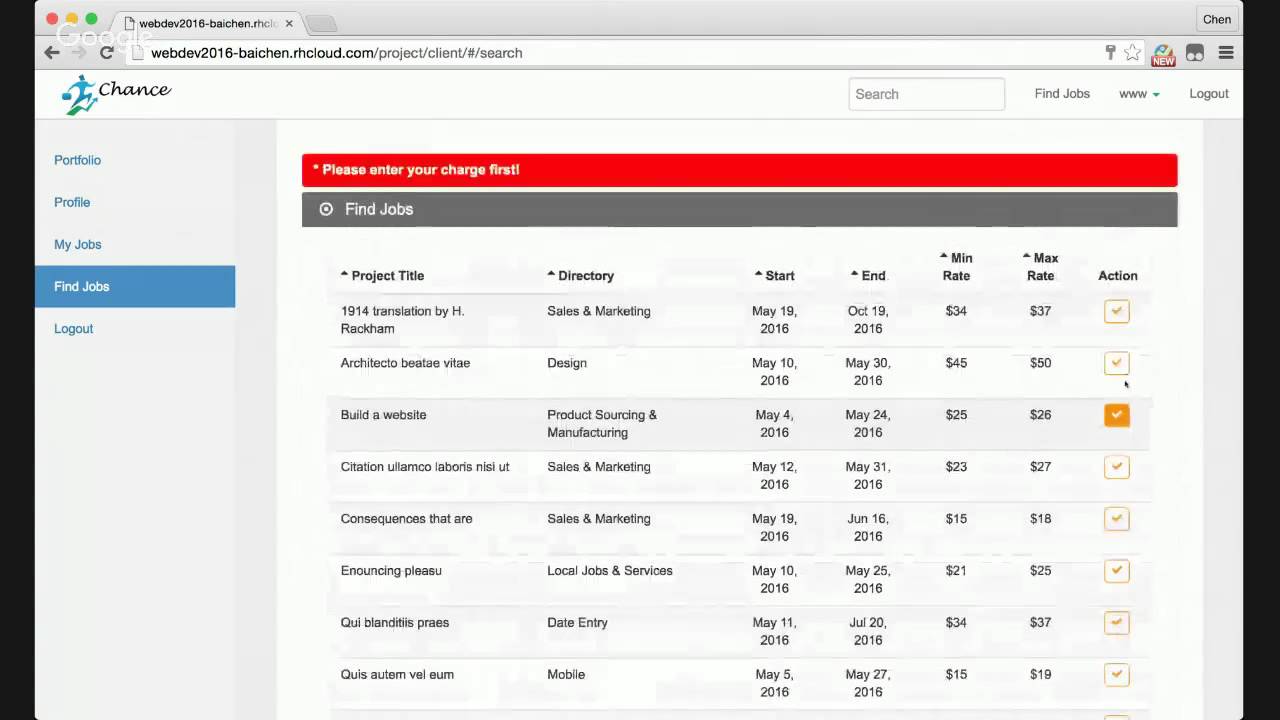1280x720 pixels.
Task: Click "Product Sourcing & Manufacturing" directory cell
Action: pos(602,424)
